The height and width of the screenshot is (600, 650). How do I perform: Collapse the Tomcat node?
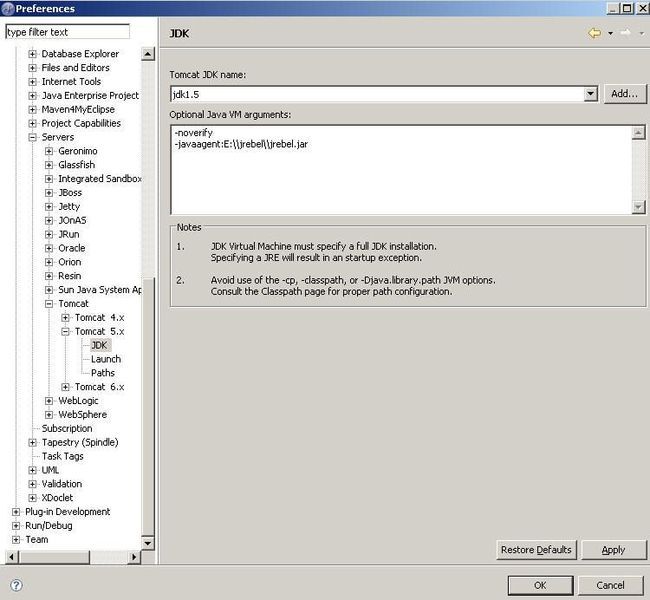(x=49, y=304)
